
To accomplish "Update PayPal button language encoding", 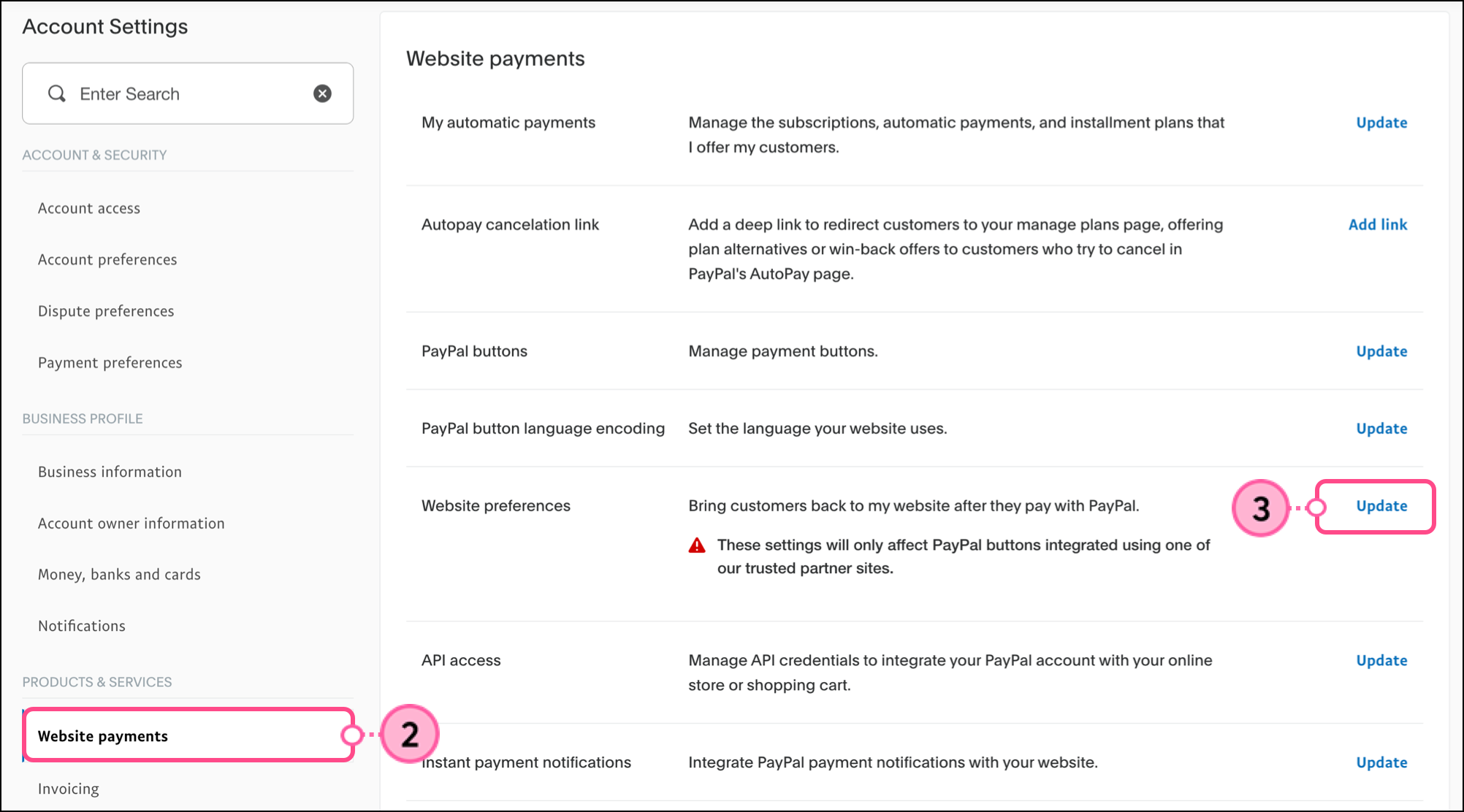I will (1381, 429).
